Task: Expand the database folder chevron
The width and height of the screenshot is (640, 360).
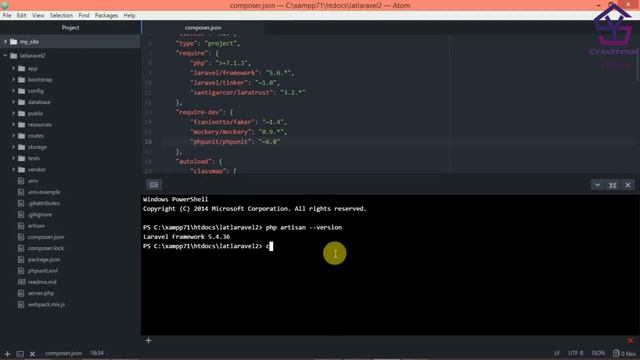Action: (13, 102)
